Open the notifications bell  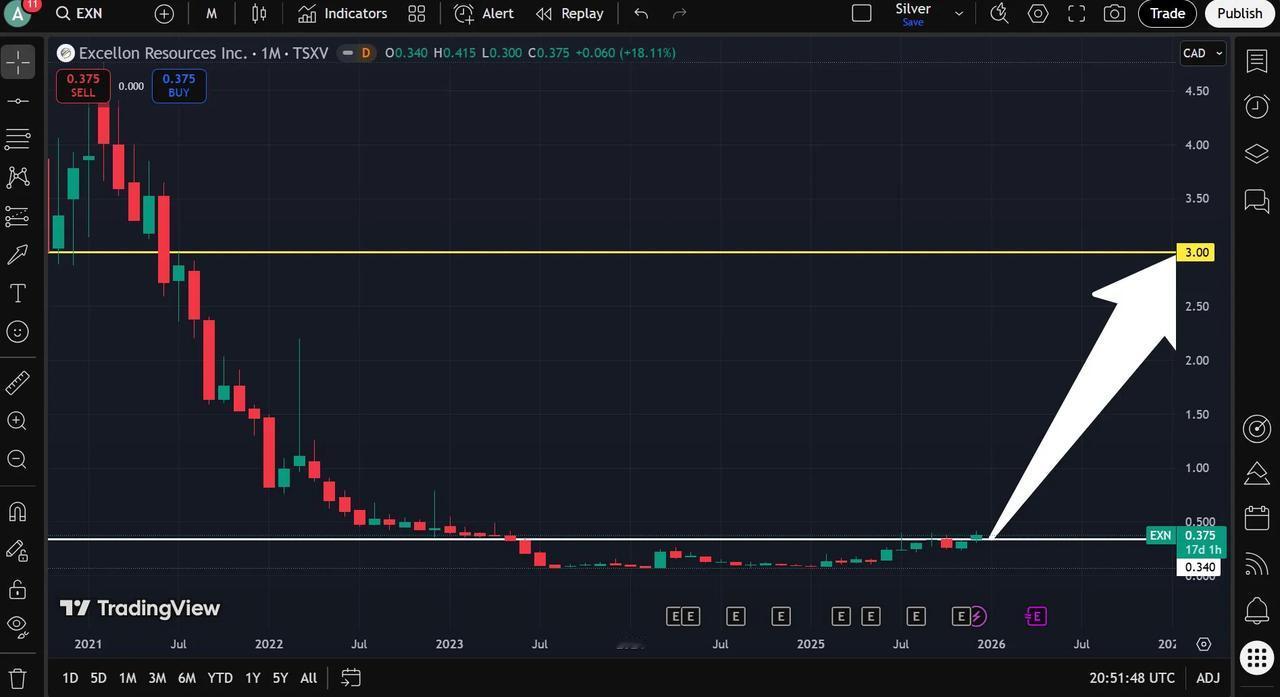1257,610
